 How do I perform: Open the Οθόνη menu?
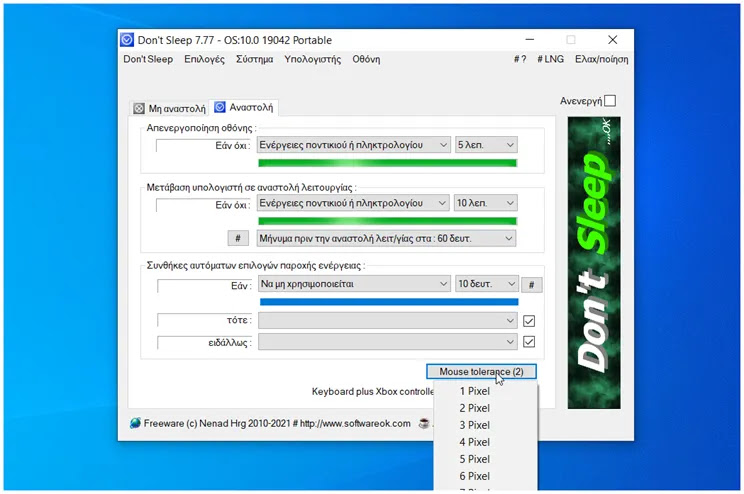(x=366, y=59)
